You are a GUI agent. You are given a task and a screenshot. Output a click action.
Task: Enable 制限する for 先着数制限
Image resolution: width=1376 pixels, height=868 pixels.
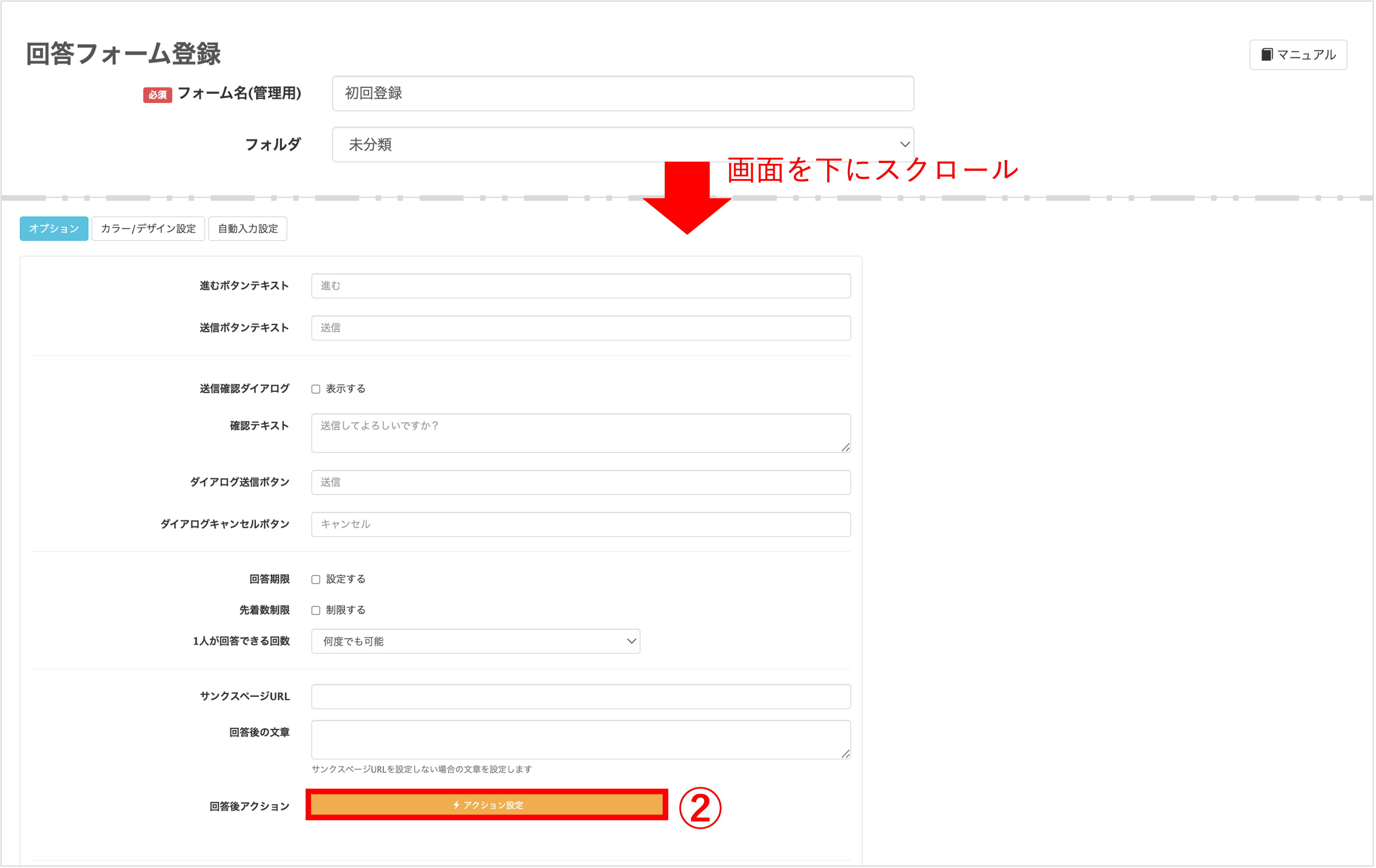(x=315, y=610)
